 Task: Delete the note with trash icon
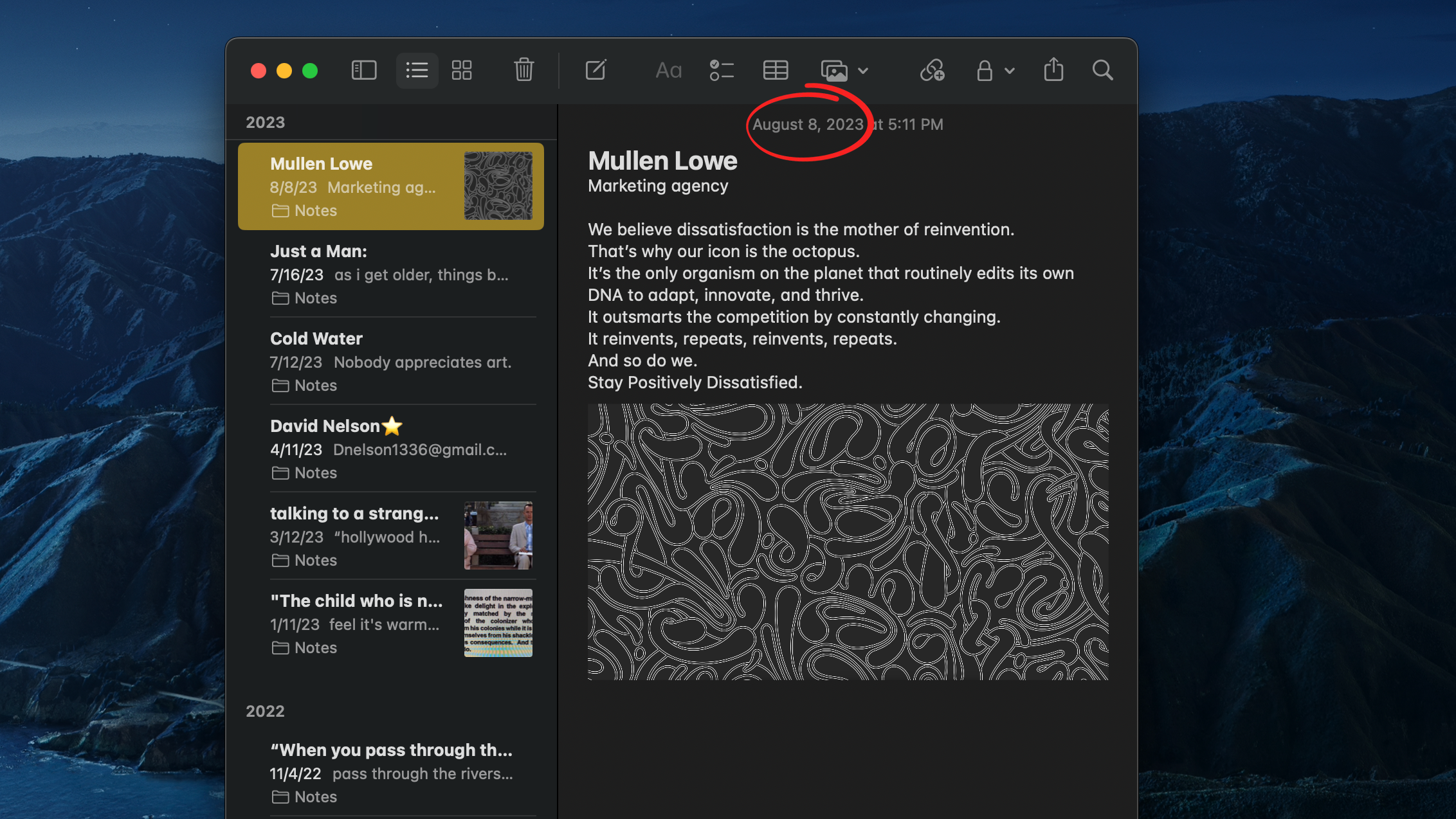523,70
